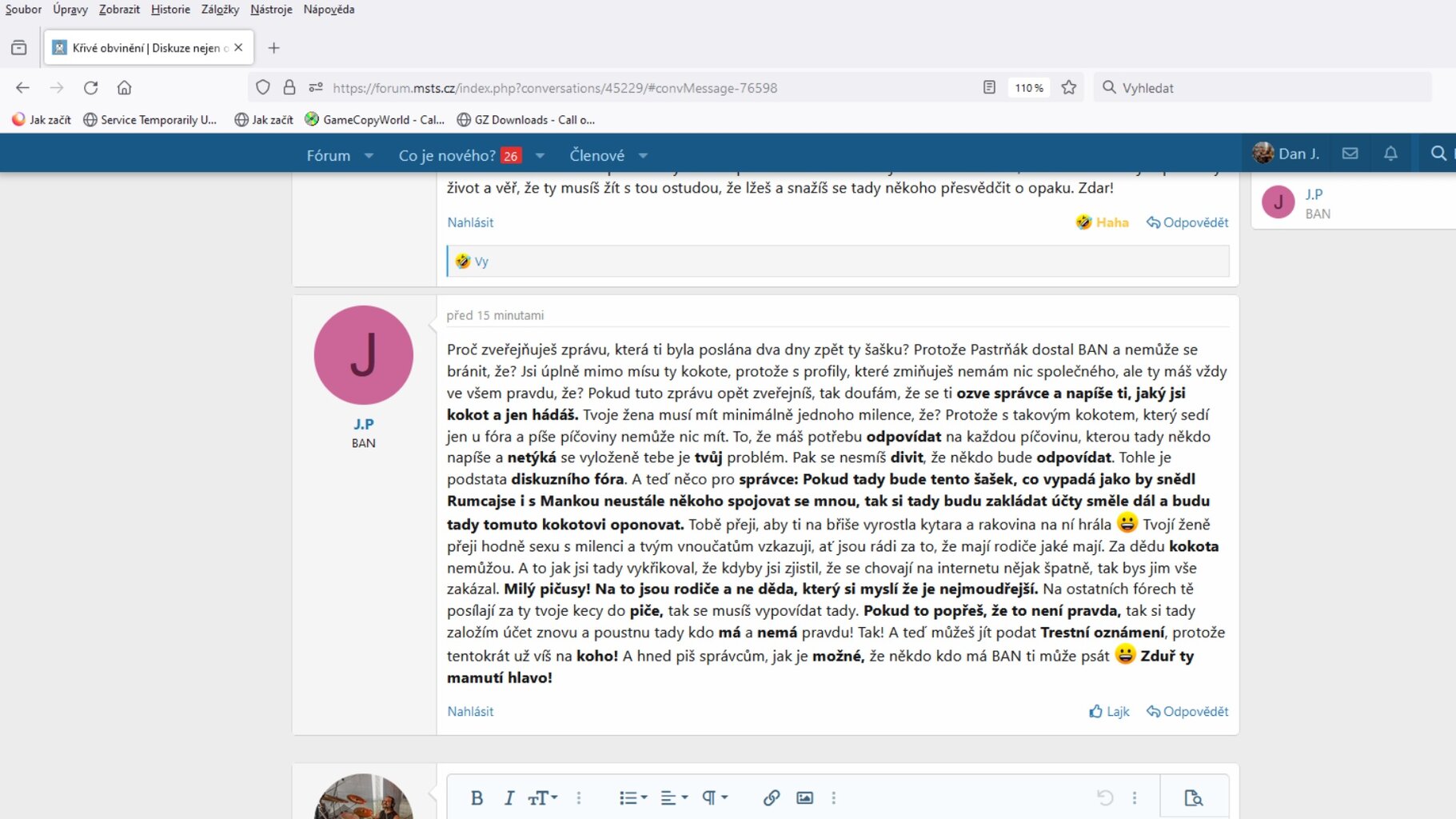Open the text alignment dropdown
This screenshot has width=1456, height=819.
(673, 797)
